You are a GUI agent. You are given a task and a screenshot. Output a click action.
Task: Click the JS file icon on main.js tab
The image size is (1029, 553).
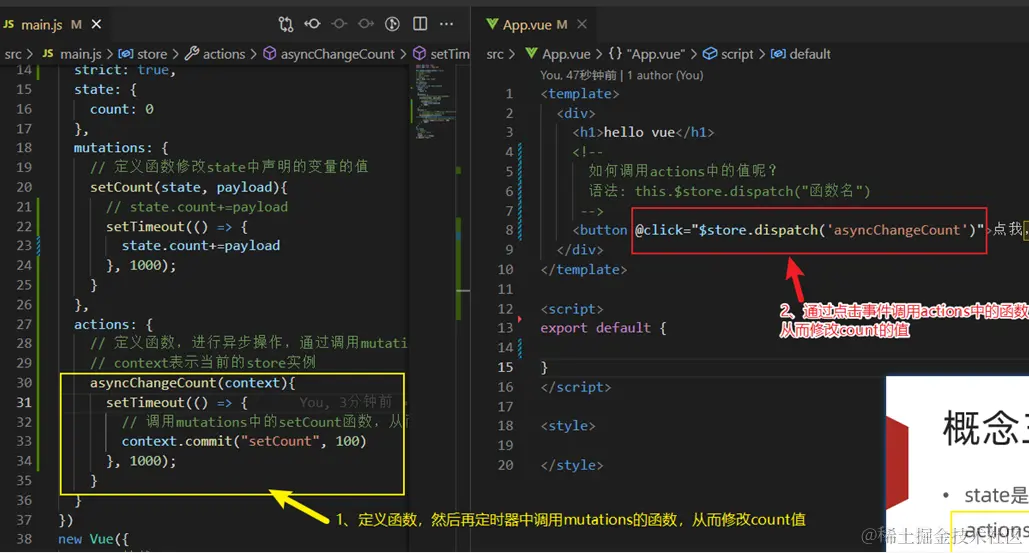click(9, 24)
